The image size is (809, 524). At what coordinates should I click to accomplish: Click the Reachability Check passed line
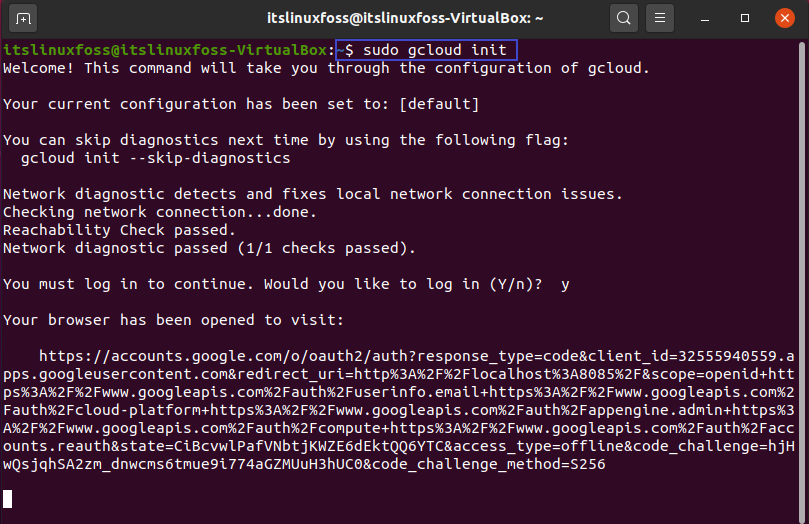tap(119, 230)
